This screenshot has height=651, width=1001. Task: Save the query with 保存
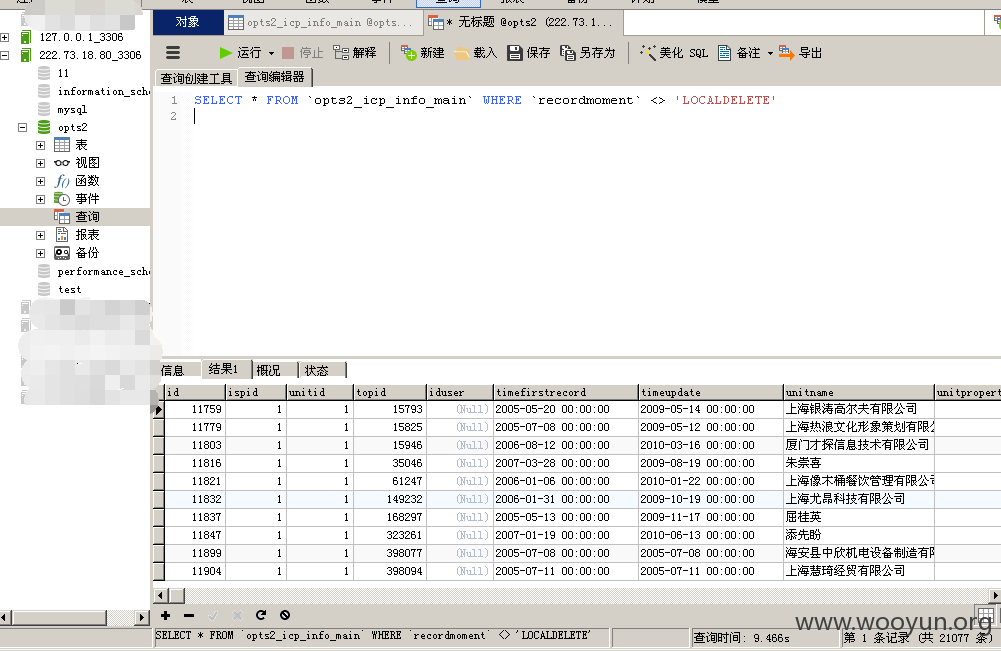tap(529, 53)
